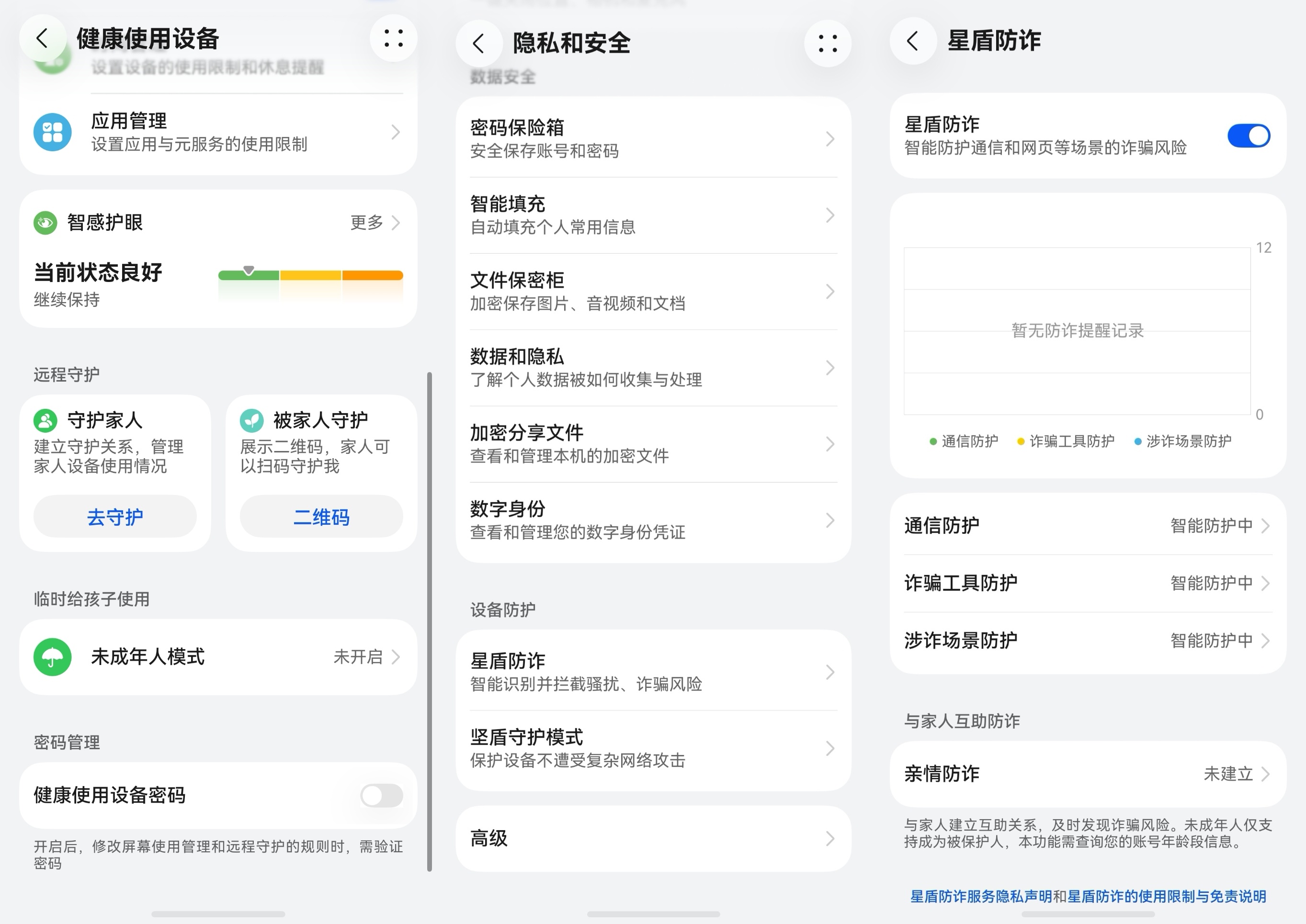This screenshot has height=924, width=1306.
Task: Open 文件保密柜 chevron arrow
Action: click(x=830, y=291)
